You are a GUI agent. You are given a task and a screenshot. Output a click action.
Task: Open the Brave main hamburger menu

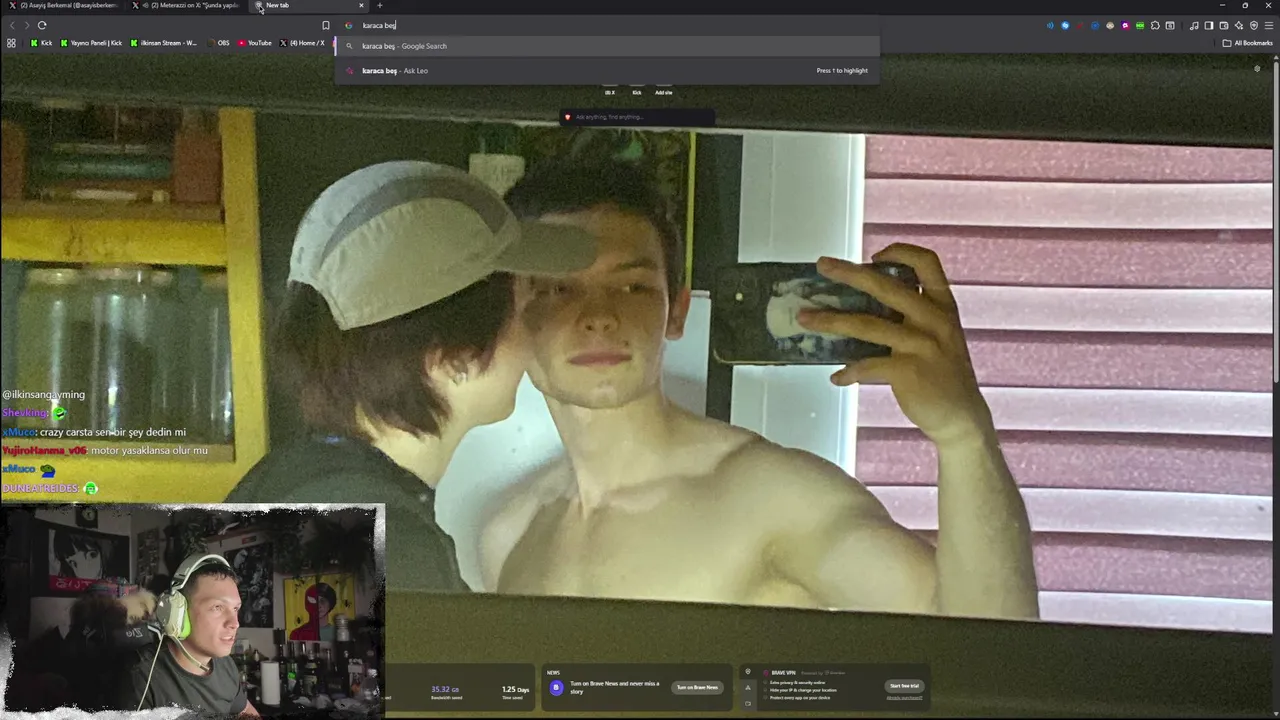(1269, 25)
